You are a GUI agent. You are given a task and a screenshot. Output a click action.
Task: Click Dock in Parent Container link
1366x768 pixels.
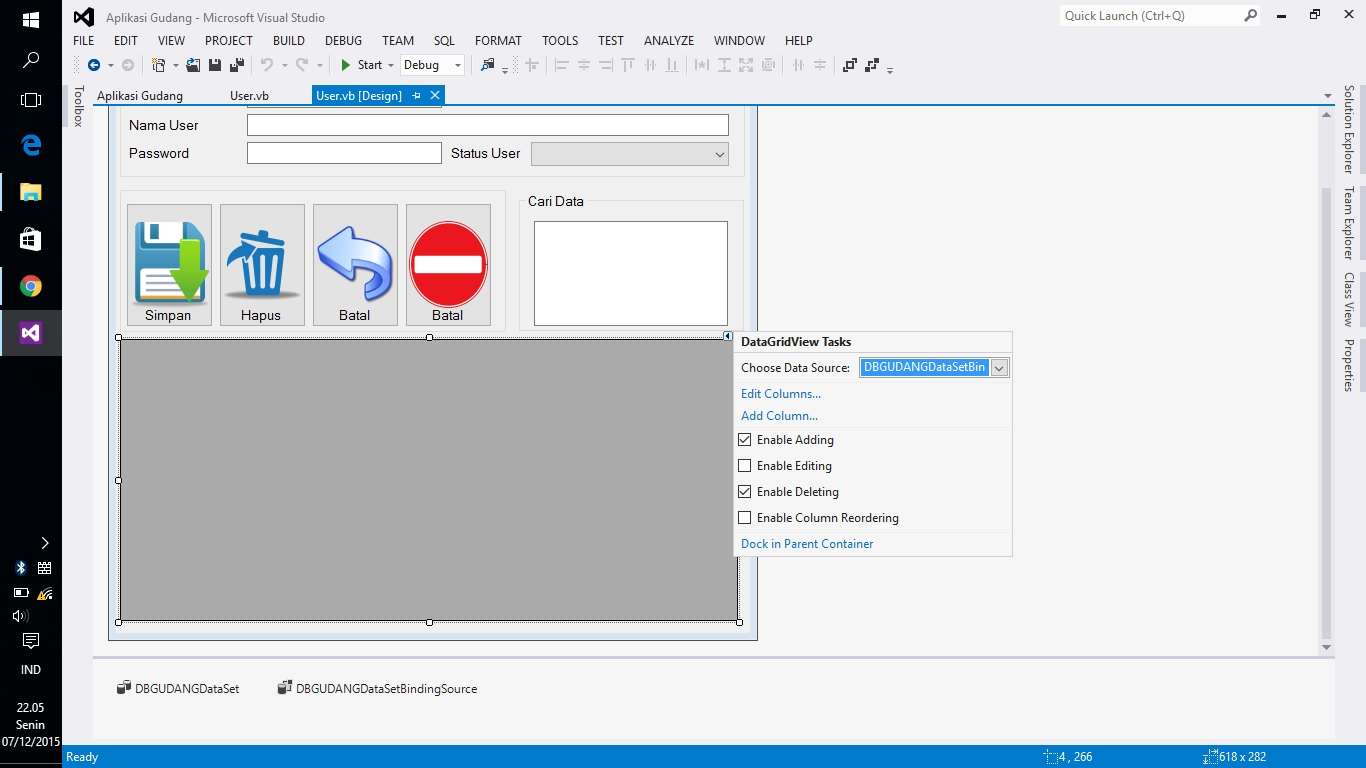coord(807,544)
